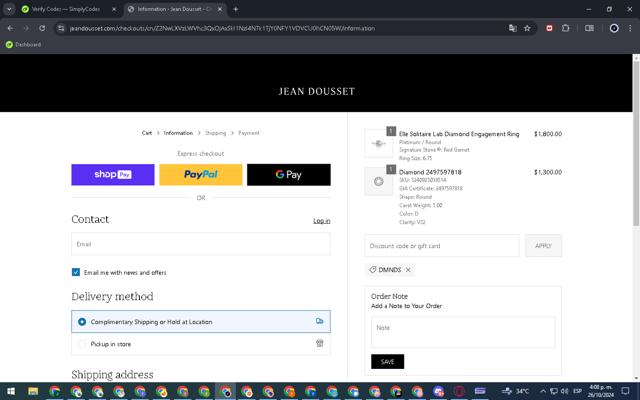Click the page vertical scrollbar
640x400 pixels.
pos(636,143)
